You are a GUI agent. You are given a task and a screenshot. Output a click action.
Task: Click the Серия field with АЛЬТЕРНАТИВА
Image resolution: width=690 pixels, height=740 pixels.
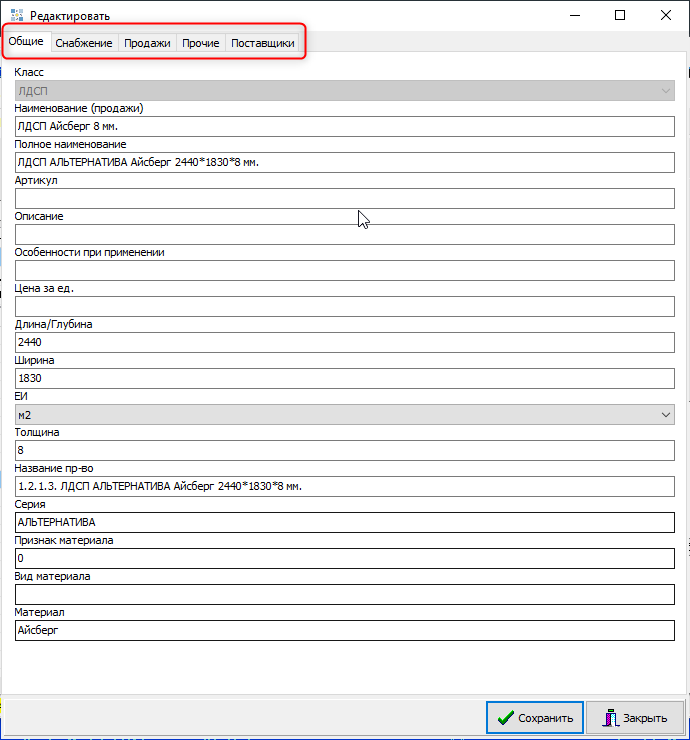[x=345, y=523]
